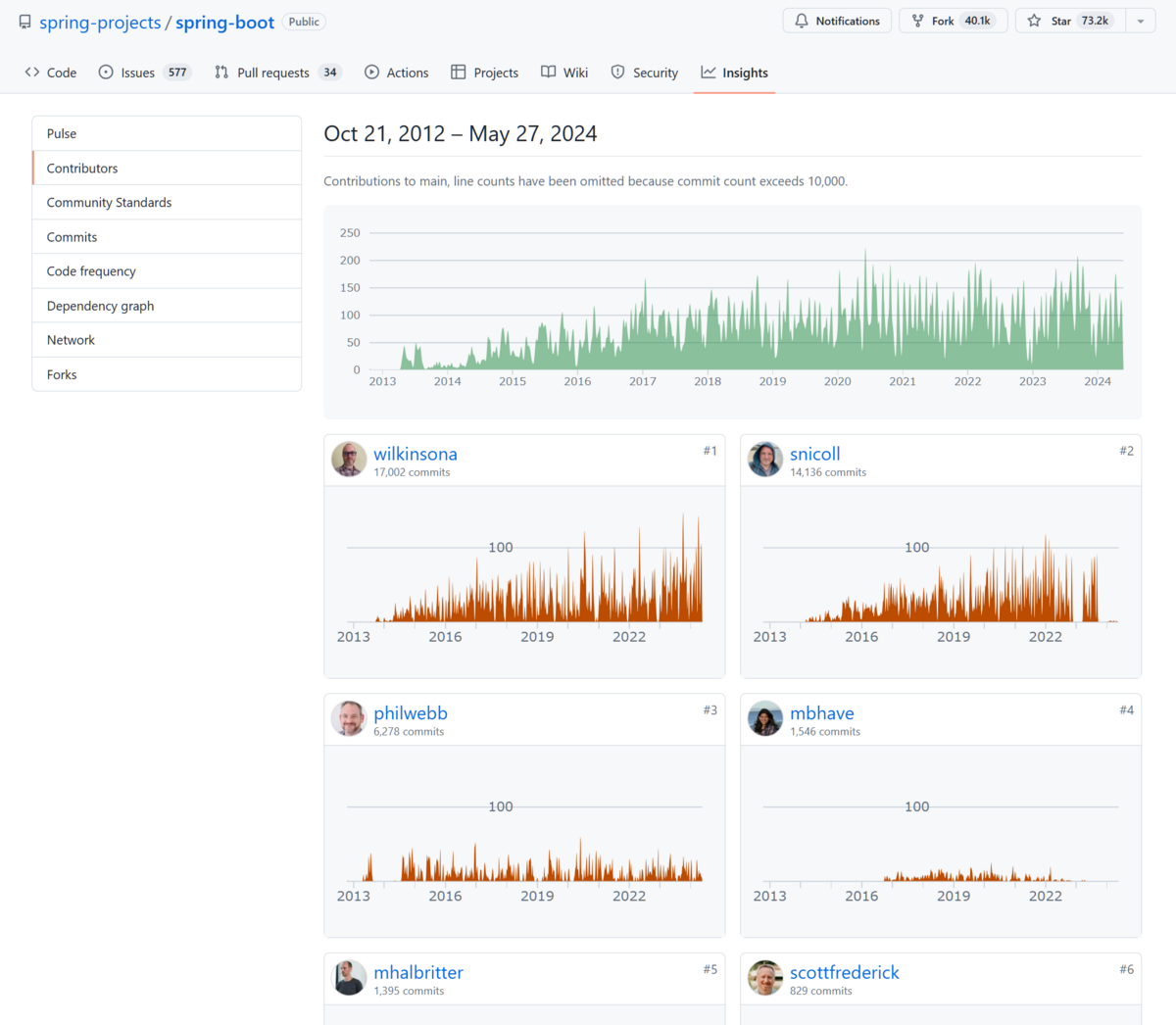Click the Security shield icon
The height and width of the screenshot is (1025, 1176).
point(617,73)
